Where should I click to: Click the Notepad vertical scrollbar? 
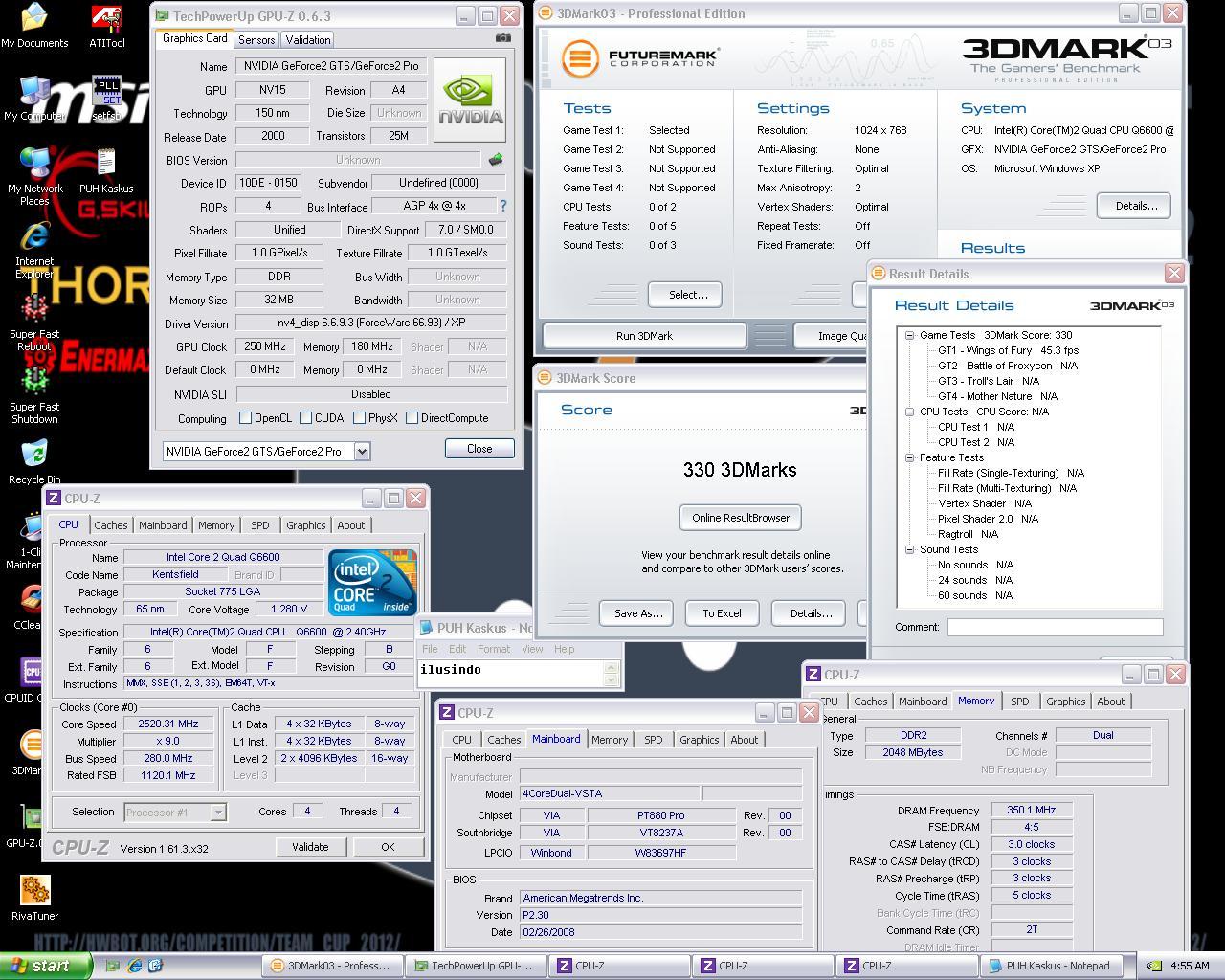click(x=612, y=673)
